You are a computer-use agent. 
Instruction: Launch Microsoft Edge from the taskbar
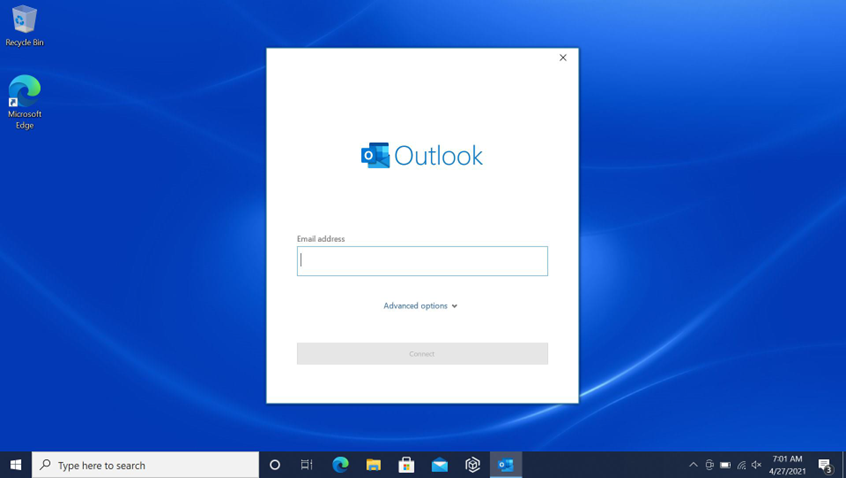[341, 465]
